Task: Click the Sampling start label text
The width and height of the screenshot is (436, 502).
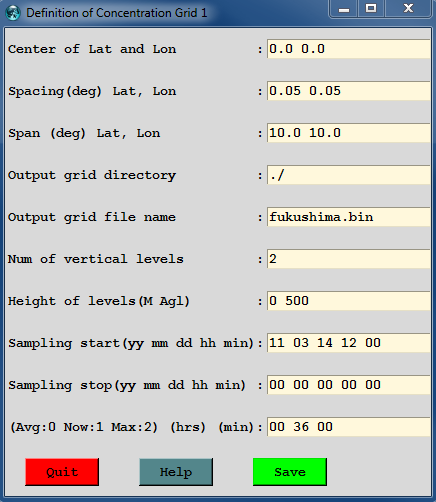Action: (131, 343)
